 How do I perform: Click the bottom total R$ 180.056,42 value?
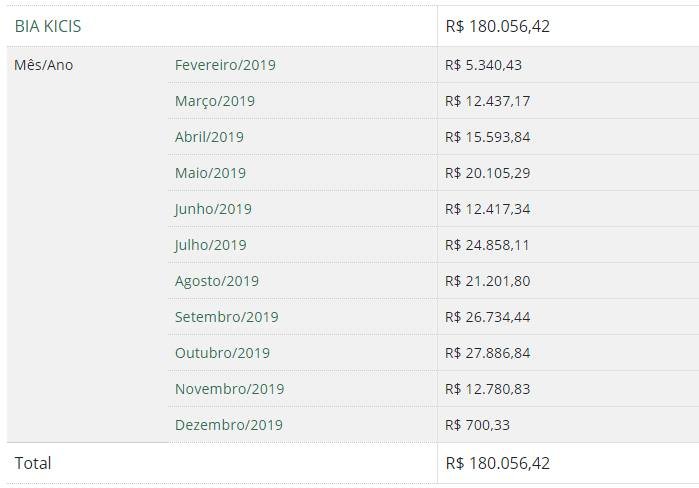click(498, 463)
